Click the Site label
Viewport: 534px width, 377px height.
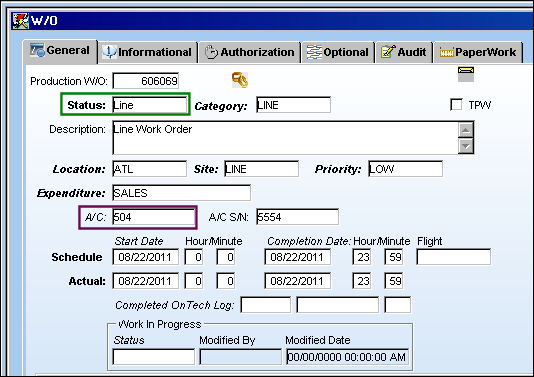(206, 169)
